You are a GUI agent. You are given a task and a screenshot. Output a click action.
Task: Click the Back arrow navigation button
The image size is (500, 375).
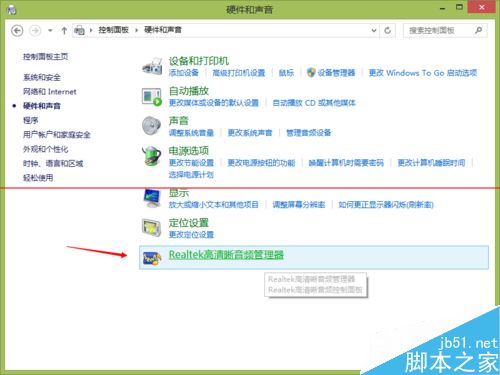17,31
